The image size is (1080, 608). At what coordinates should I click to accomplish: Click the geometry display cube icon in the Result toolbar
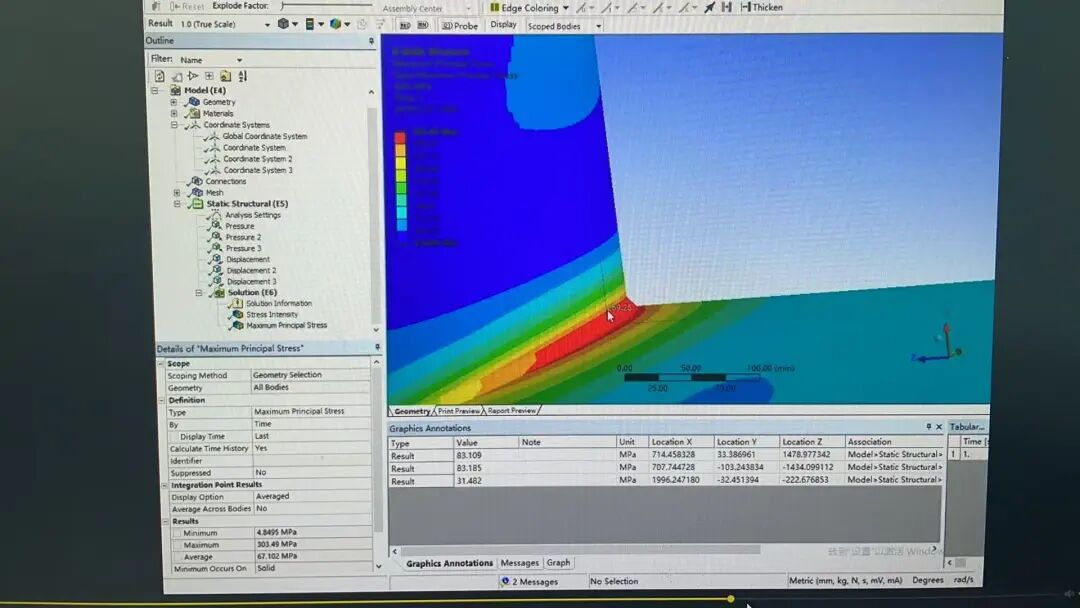[283, 24]
